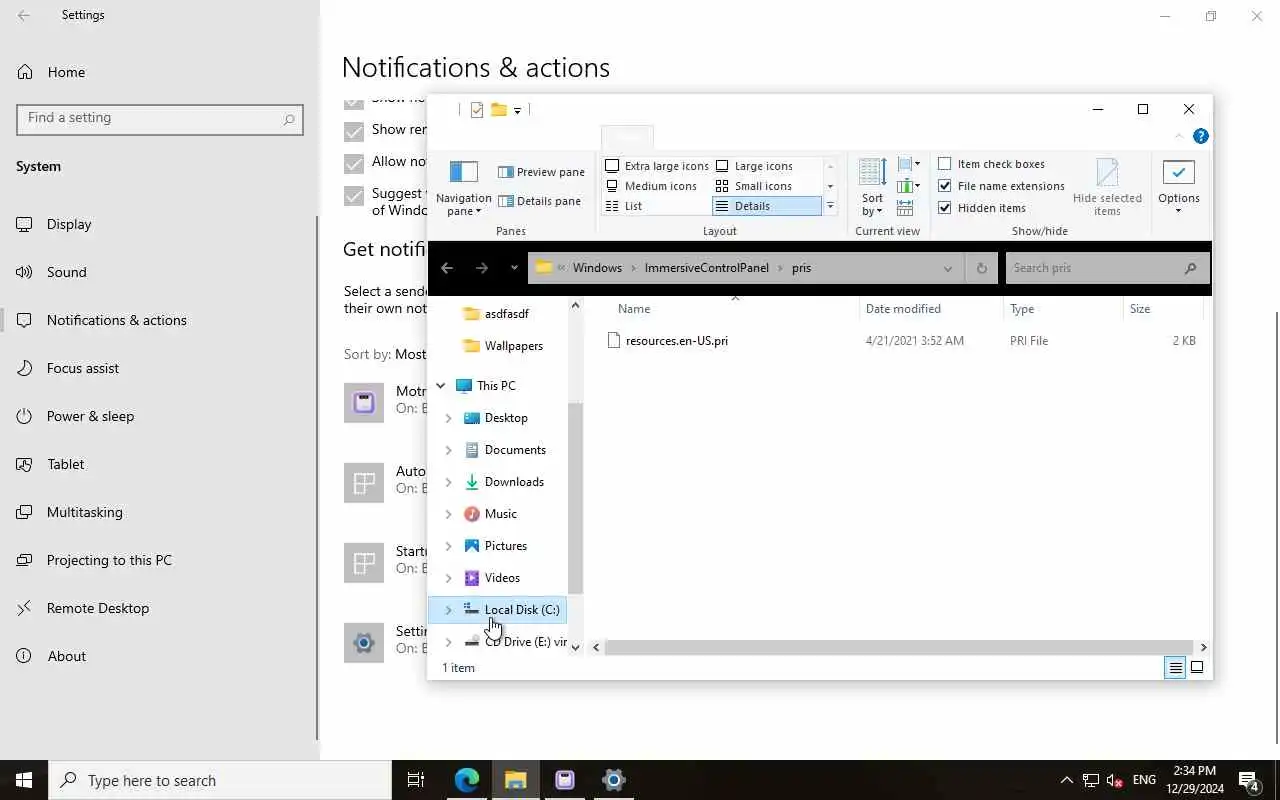This screenshot has width=1280, height=800.
Task: Open the Navigation pane menu in the ribbon
Action: tap(463, 188)
